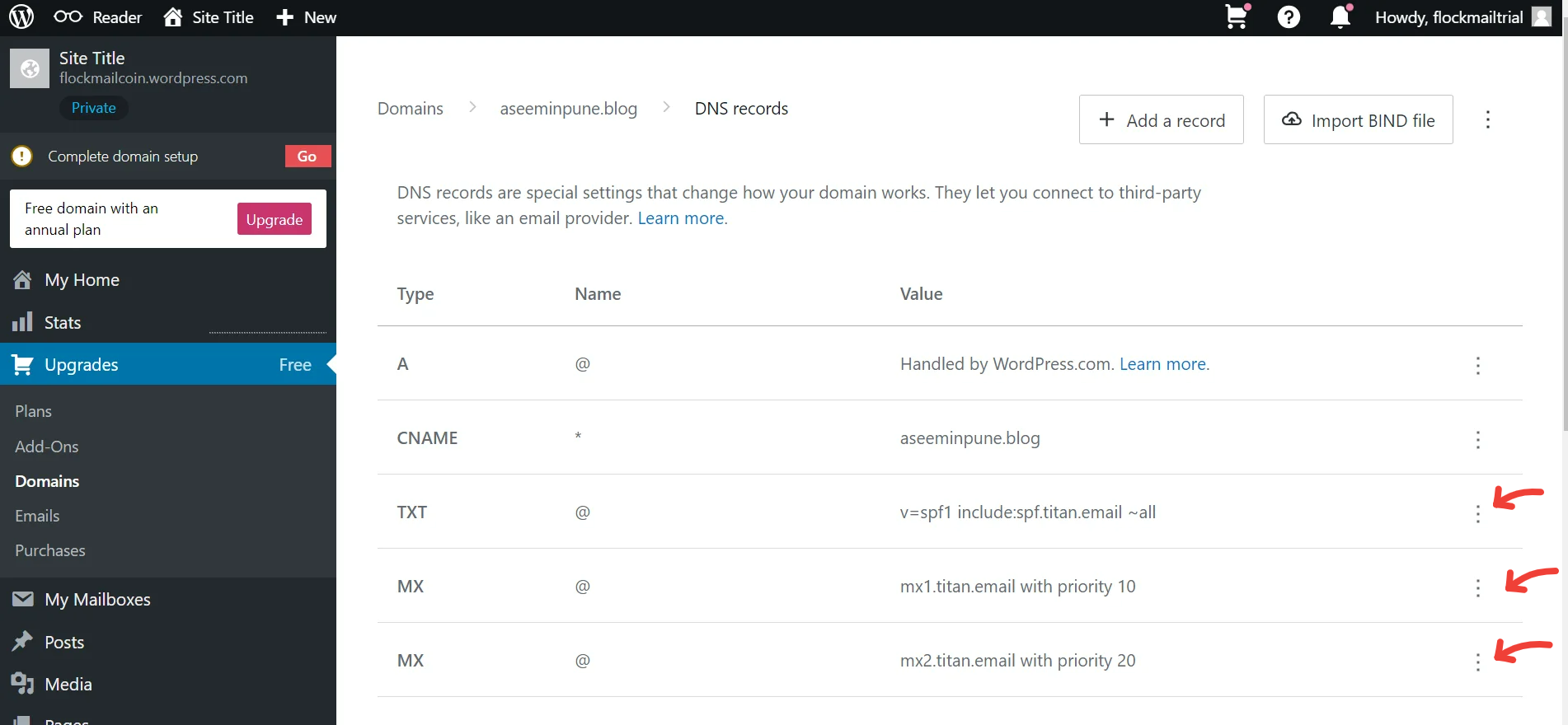Click the Site Title home icon
The height and width of the screenshot is (725, 1568).
point(172,17)
